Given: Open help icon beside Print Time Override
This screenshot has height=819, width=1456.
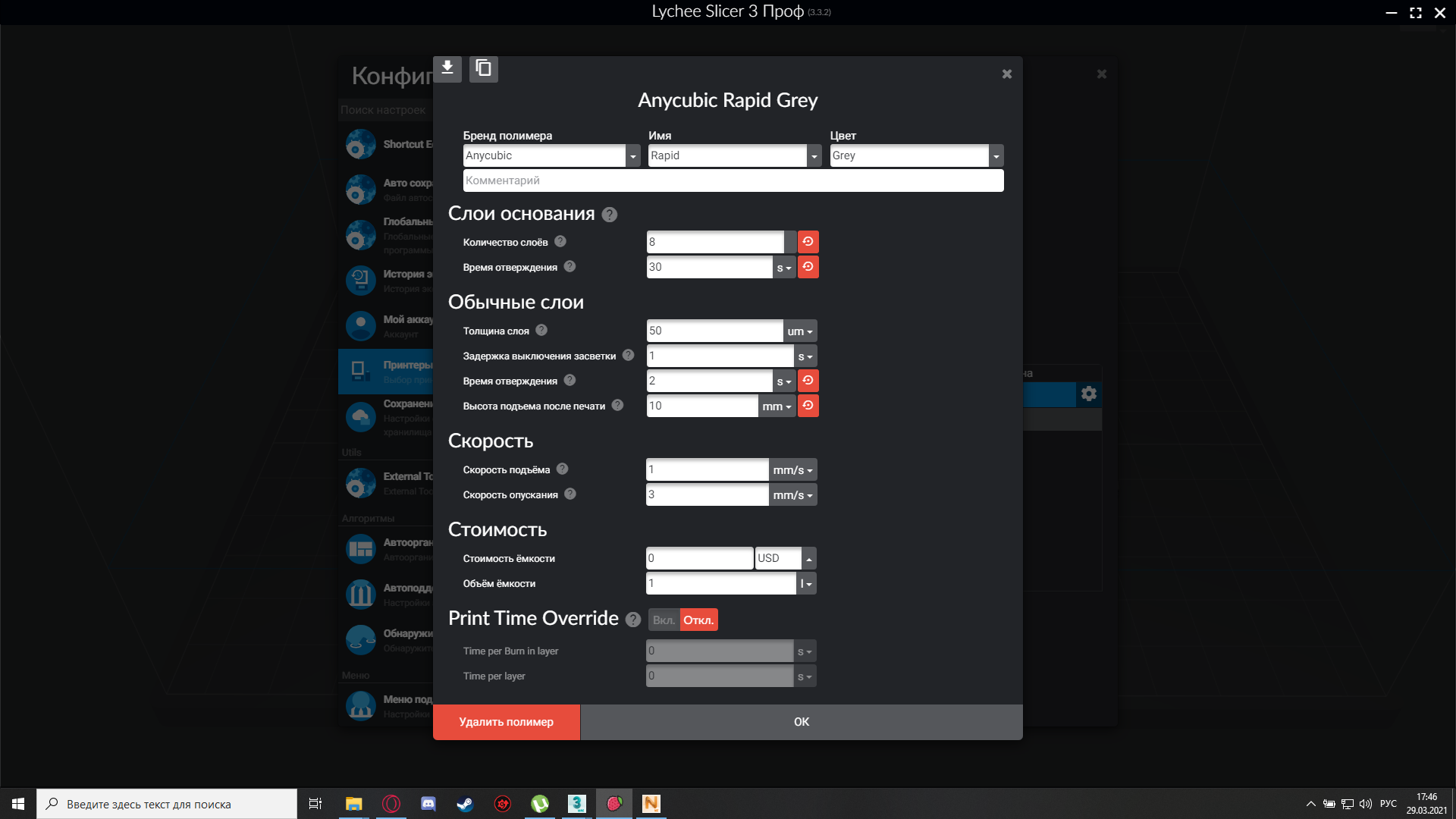Looking at the screenshot, I should (x=633, y=620).
